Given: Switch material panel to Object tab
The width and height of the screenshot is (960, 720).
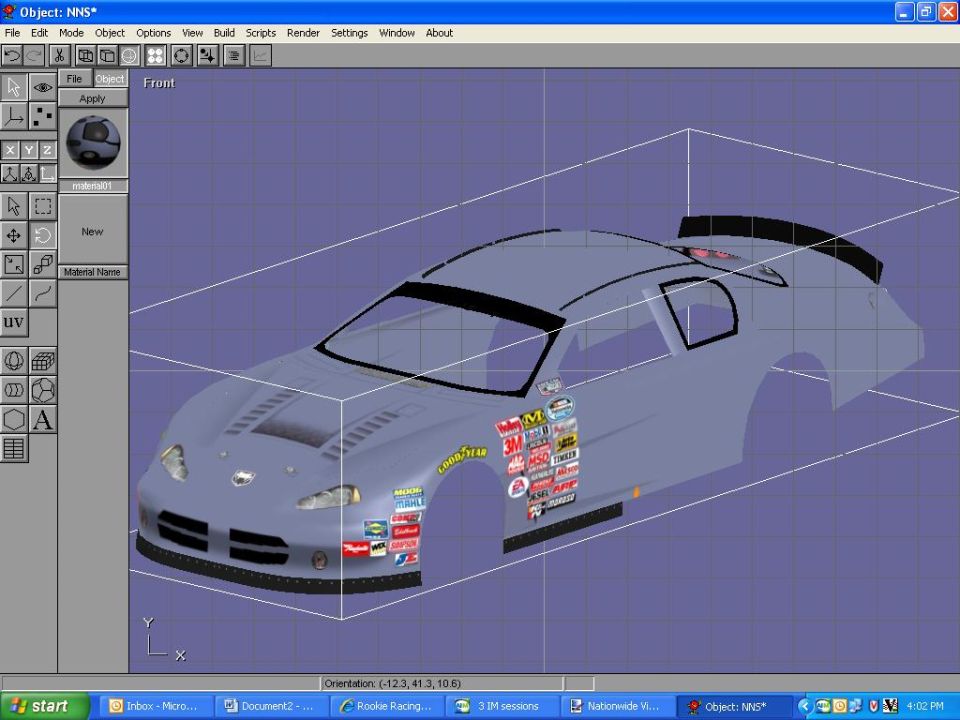Looking at the screenshot, I should [110, 78].
